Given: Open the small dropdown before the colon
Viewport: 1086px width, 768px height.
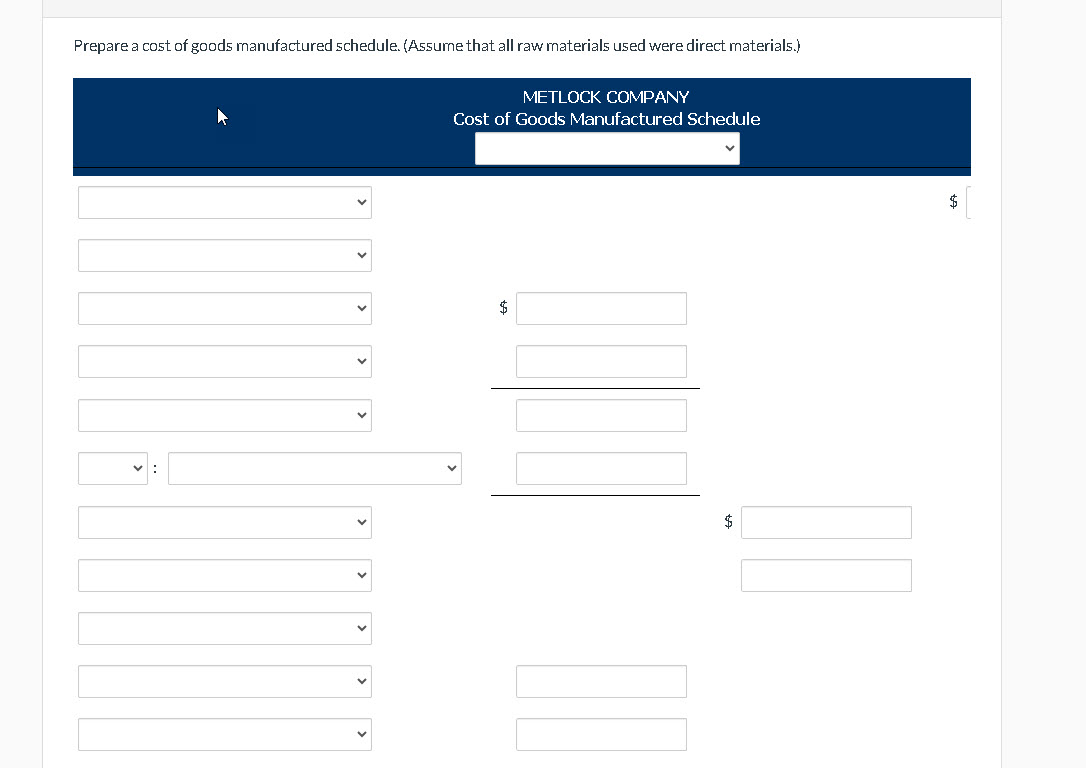Looking at the screenshot, I should tap(113, 467).
